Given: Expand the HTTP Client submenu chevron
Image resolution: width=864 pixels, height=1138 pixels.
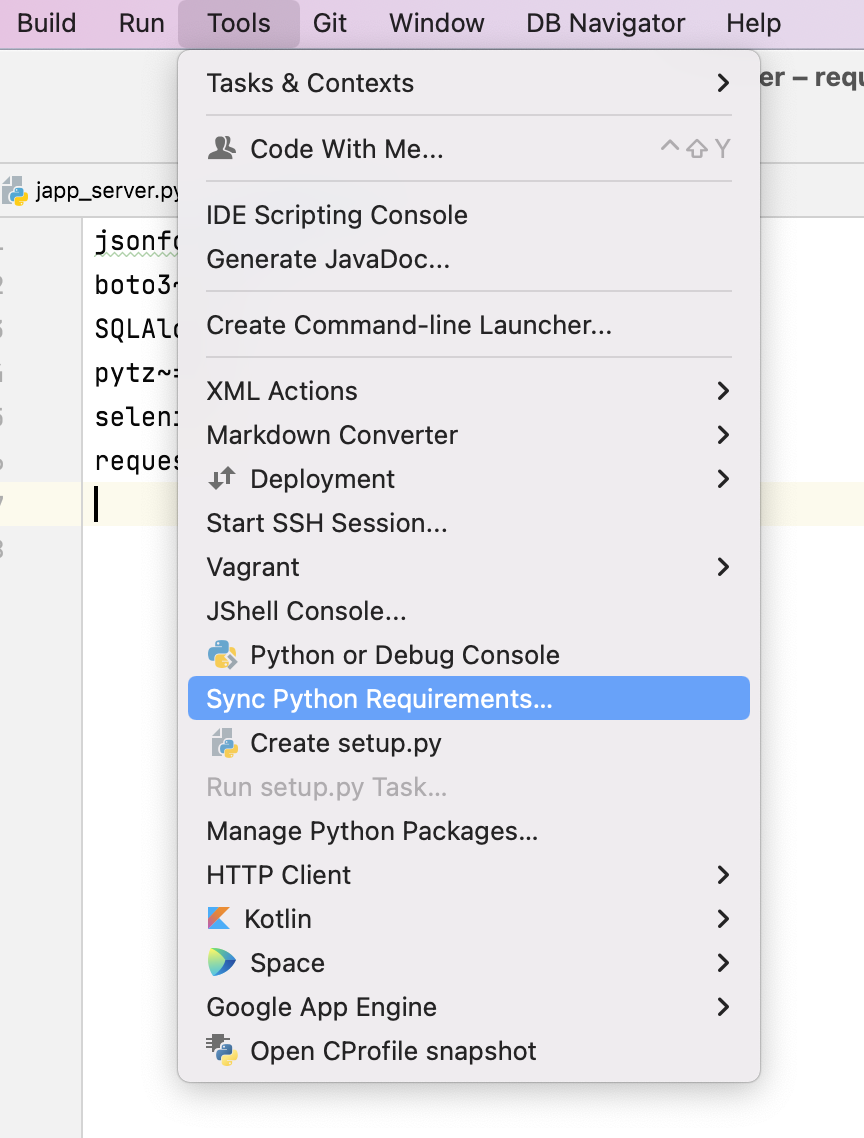Looking at the screenshot, I should (722, 875).
